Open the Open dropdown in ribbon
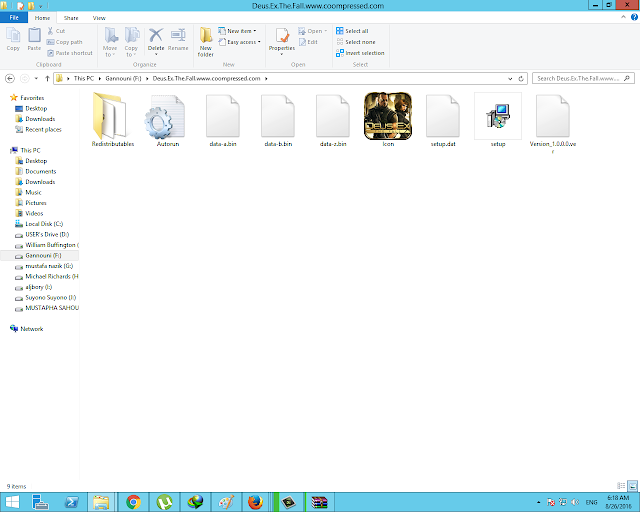 (x=313, y=31)
